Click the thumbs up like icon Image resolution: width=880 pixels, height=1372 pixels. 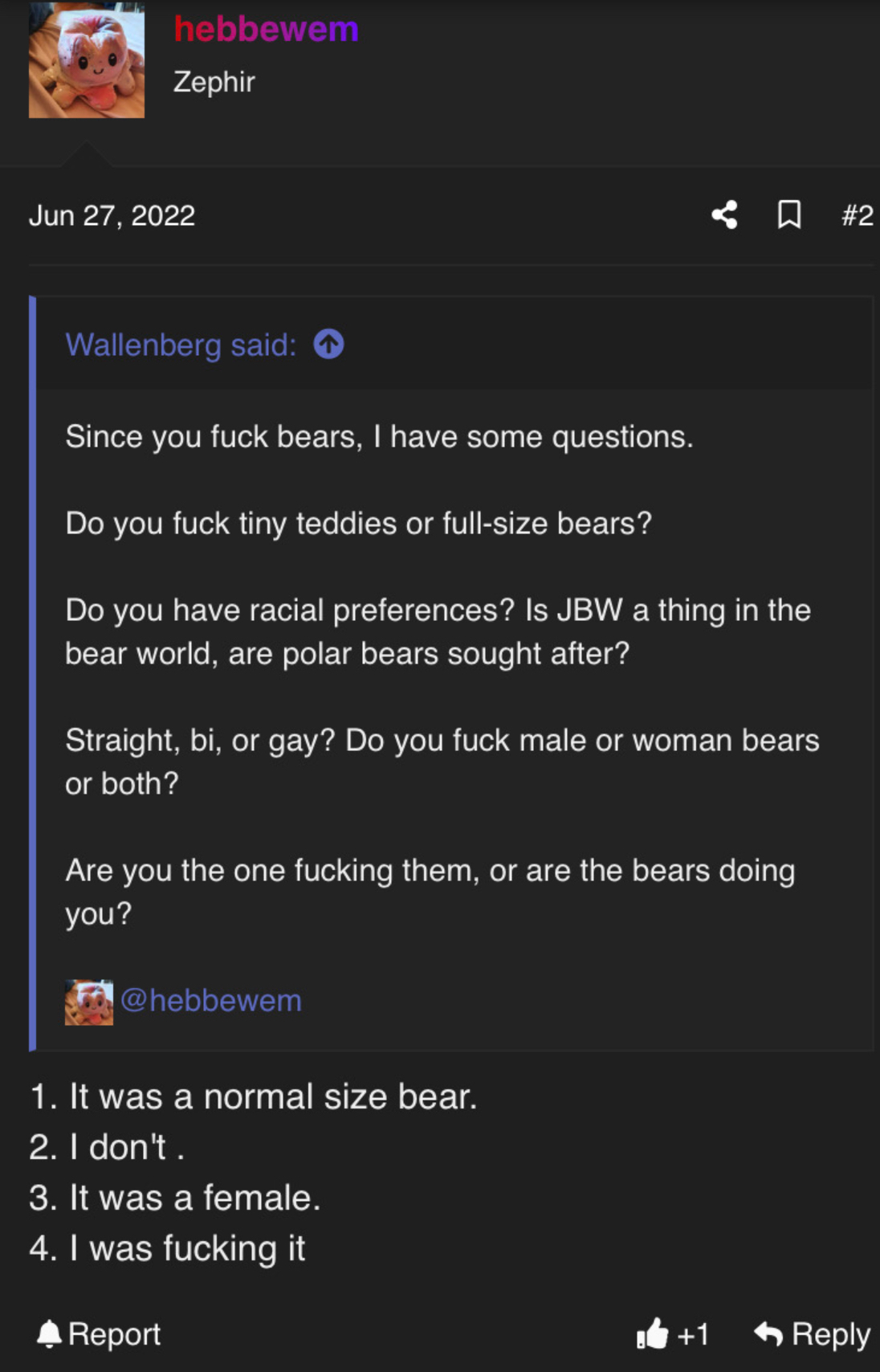tap(652, 1334)
